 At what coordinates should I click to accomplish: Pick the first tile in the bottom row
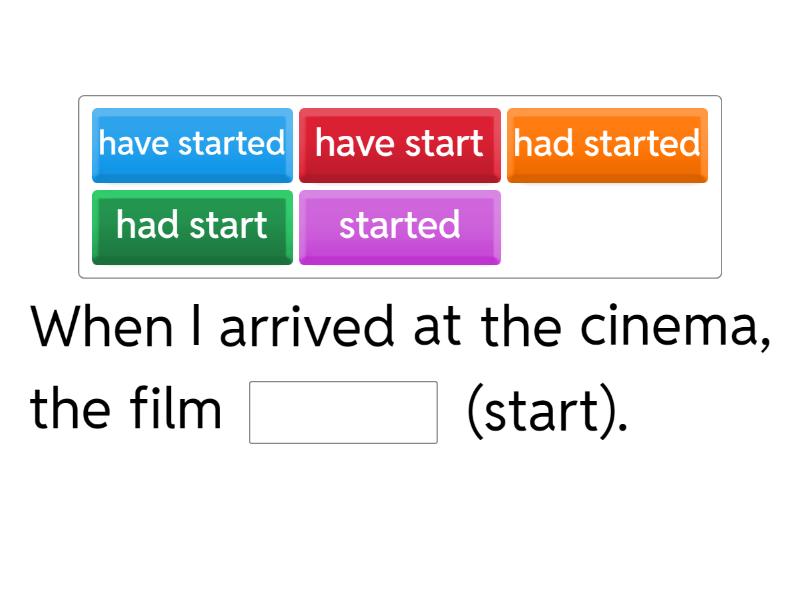click(192, 226)
